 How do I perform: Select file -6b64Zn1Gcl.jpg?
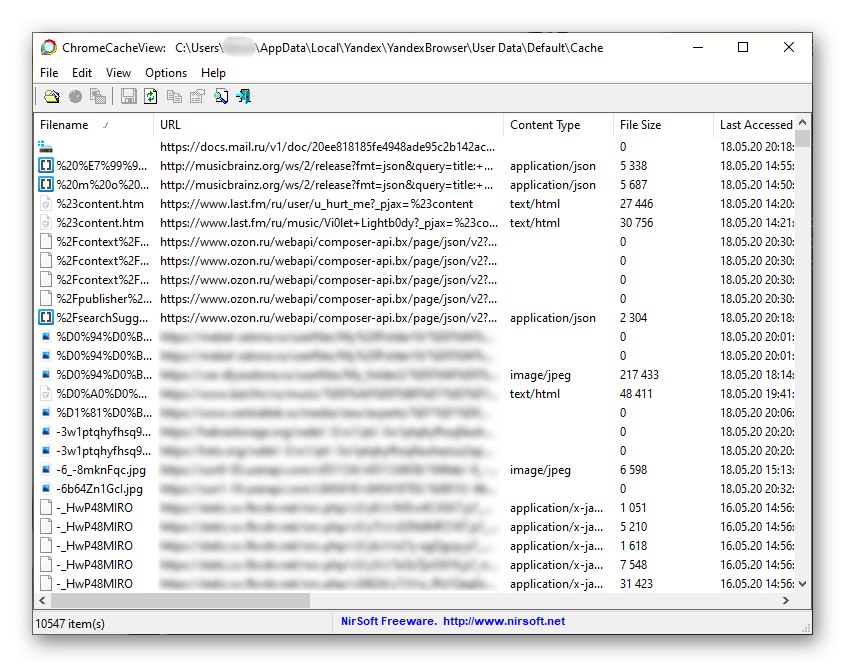[x=100, y=488]
